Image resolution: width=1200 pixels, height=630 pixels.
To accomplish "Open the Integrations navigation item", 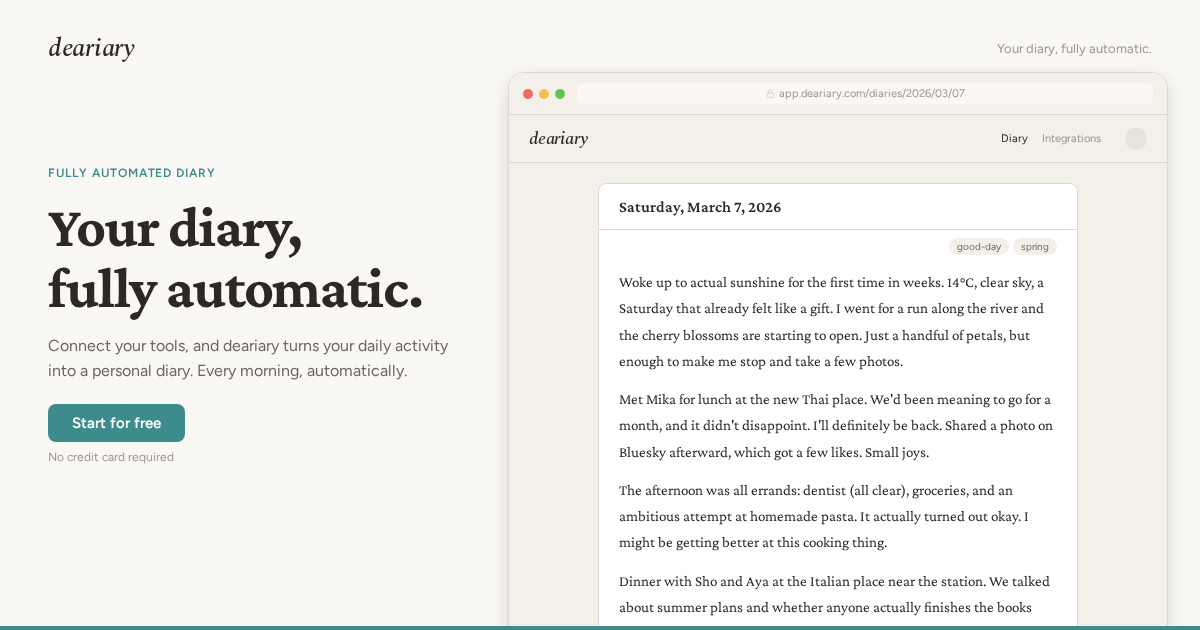I will pos(1071,138).
